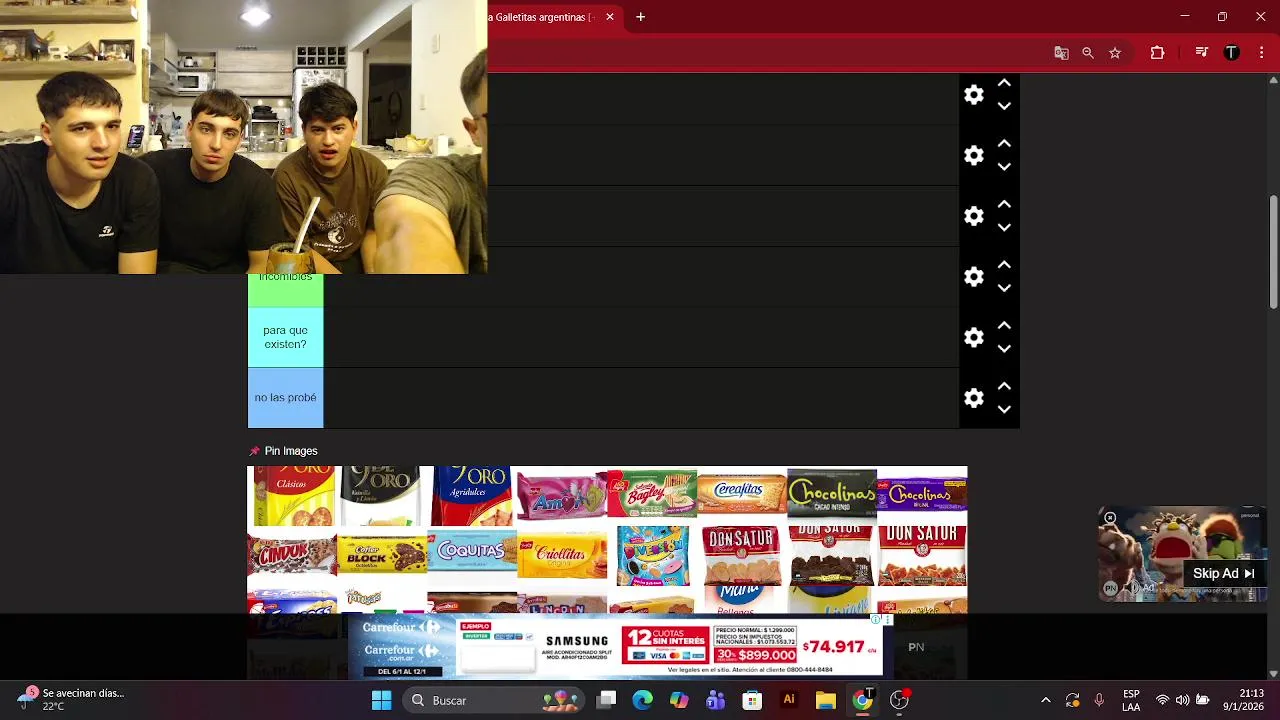Click the Pin Images option
Screen dimensions: 1280x720
point(283,451)
